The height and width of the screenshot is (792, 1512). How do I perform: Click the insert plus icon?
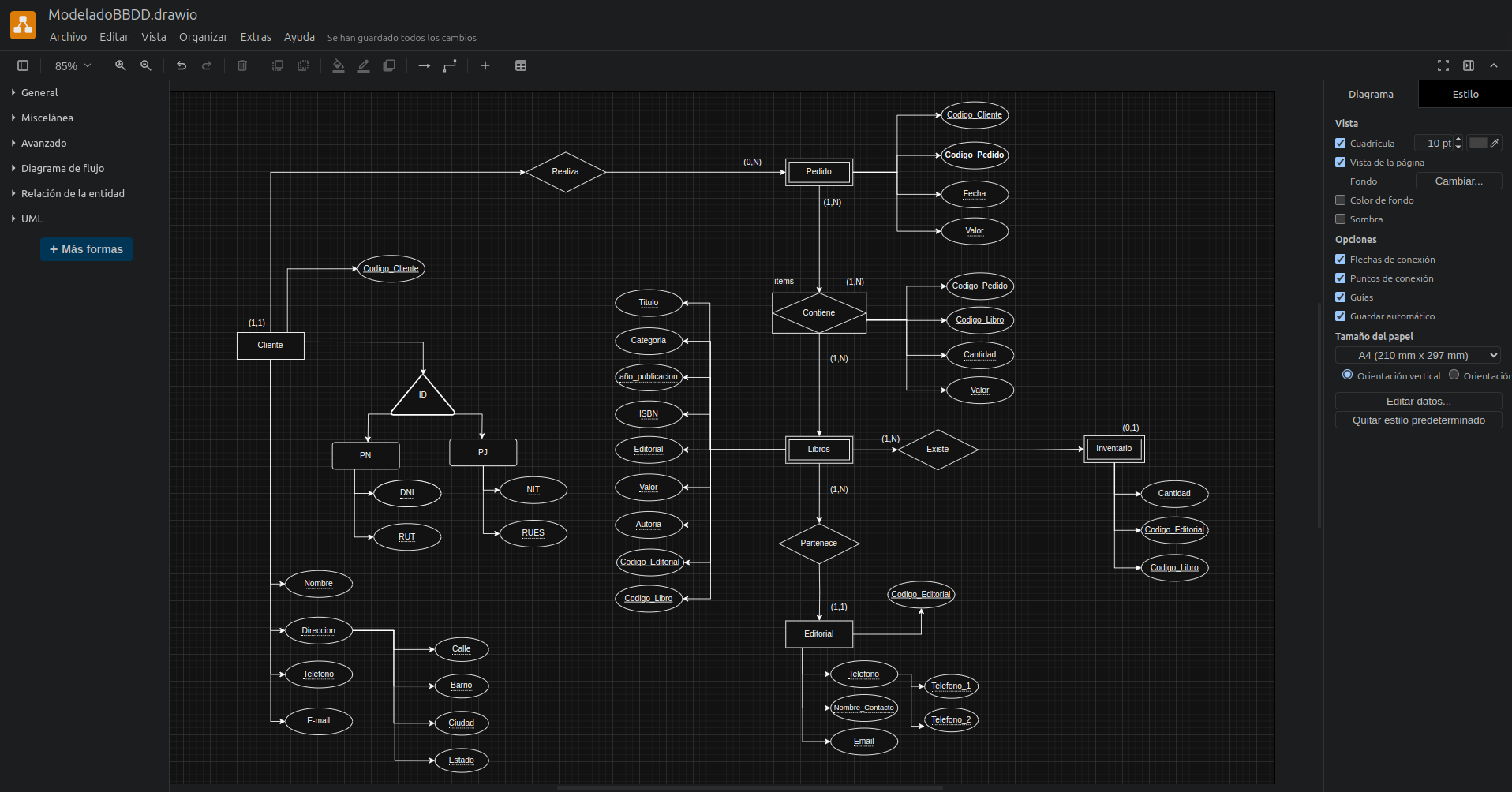pyautogui.click(x=485, y=65)
